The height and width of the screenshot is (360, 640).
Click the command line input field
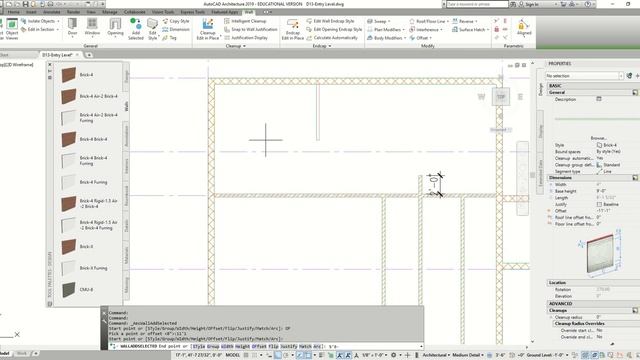[266, 346]
